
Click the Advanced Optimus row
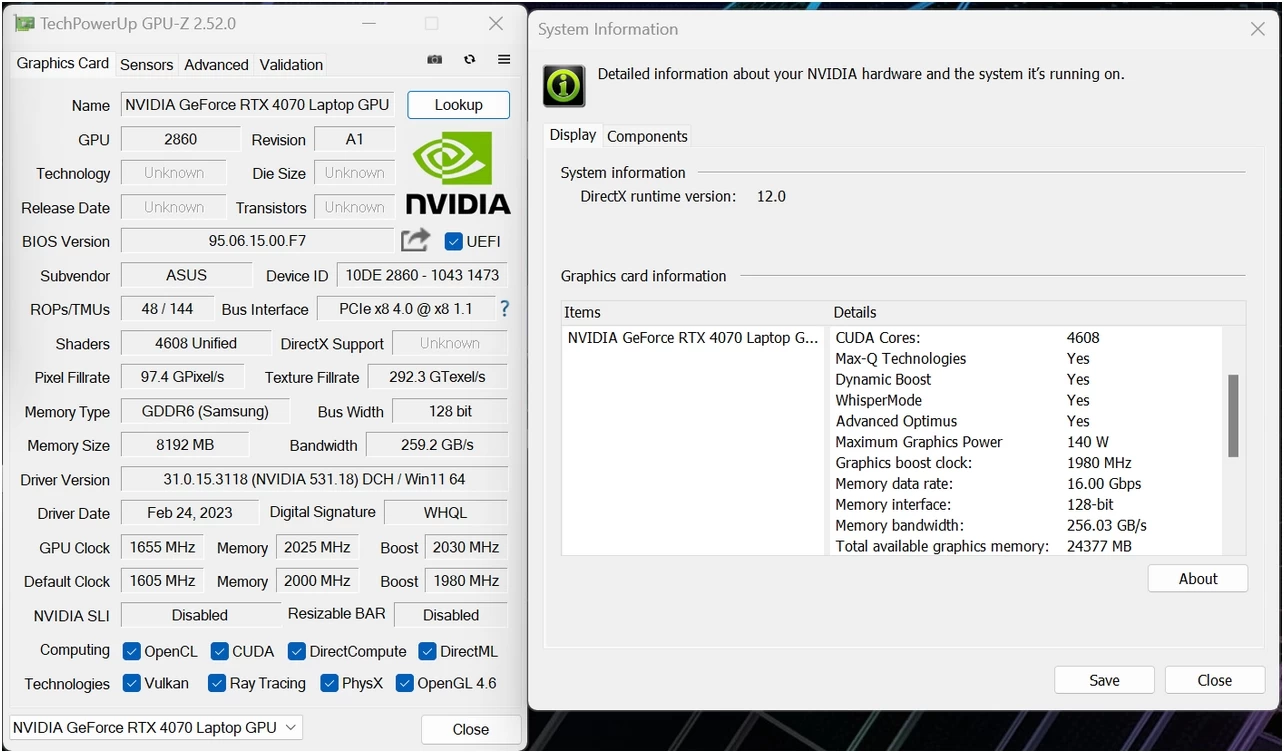pos(1026,421)
